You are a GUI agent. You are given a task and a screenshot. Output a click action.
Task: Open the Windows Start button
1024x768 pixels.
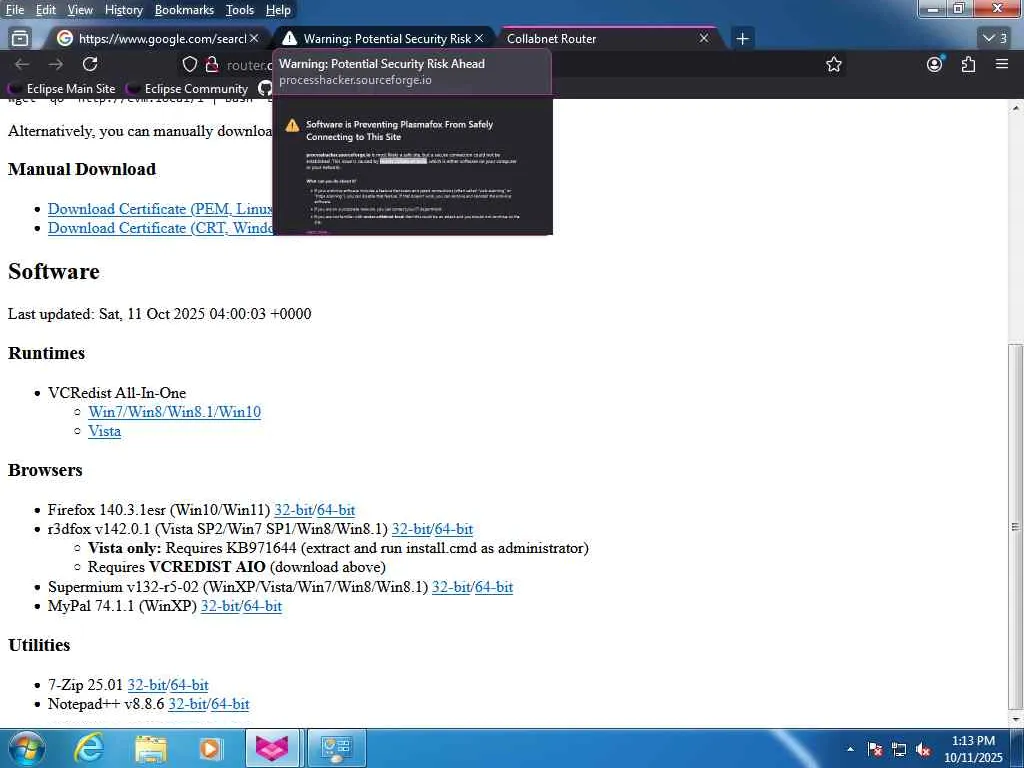point(27,748)
